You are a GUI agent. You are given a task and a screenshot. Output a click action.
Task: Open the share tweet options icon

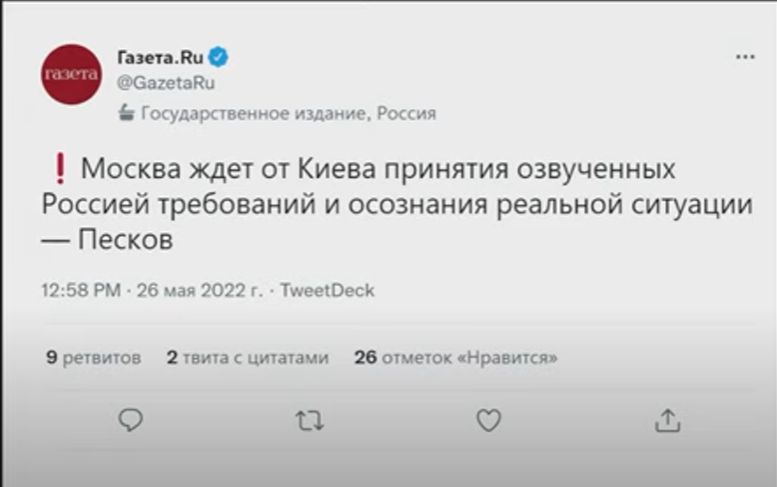pos(667,420)
